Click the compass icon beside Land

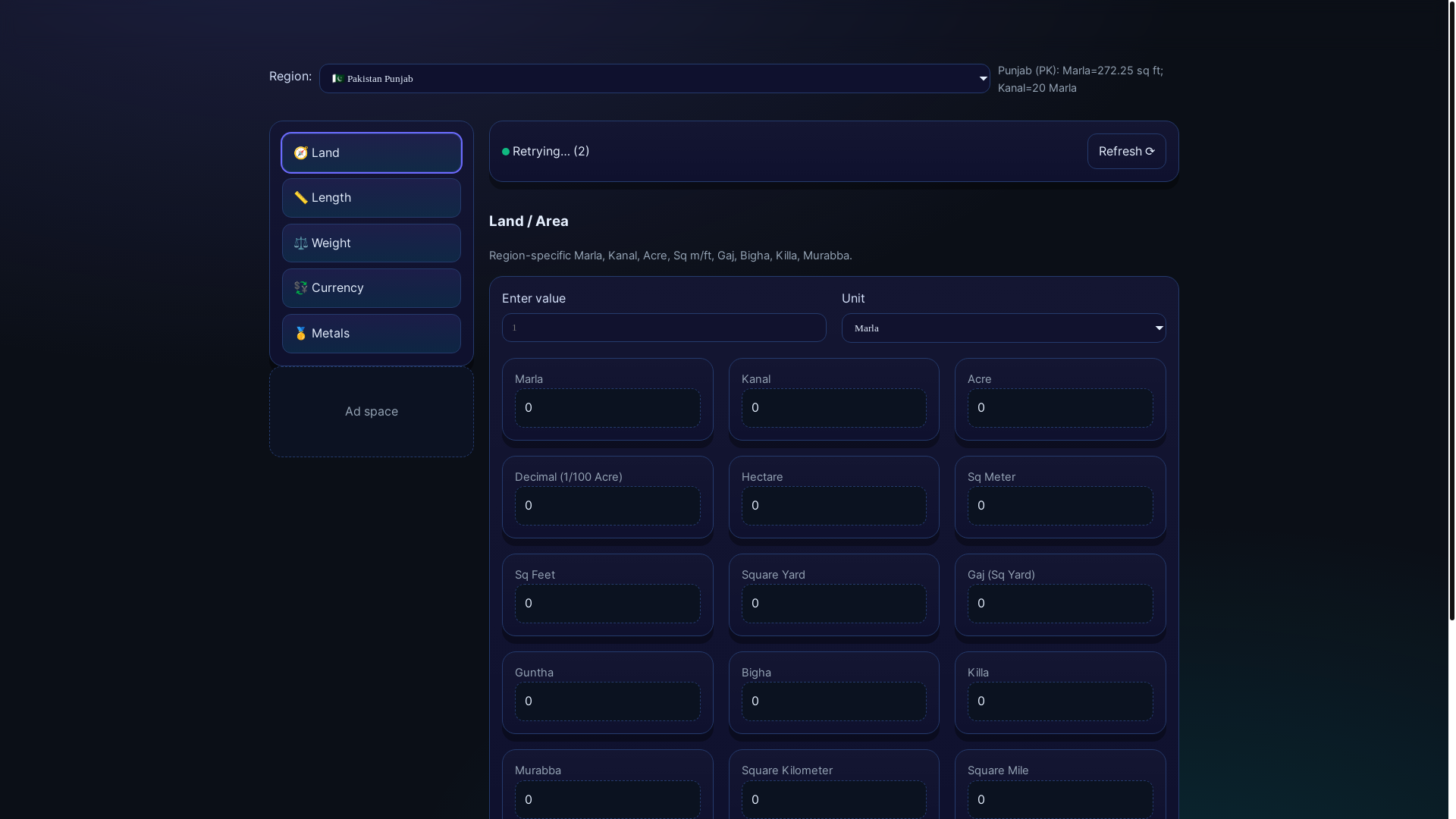click(x=300, y=153)
